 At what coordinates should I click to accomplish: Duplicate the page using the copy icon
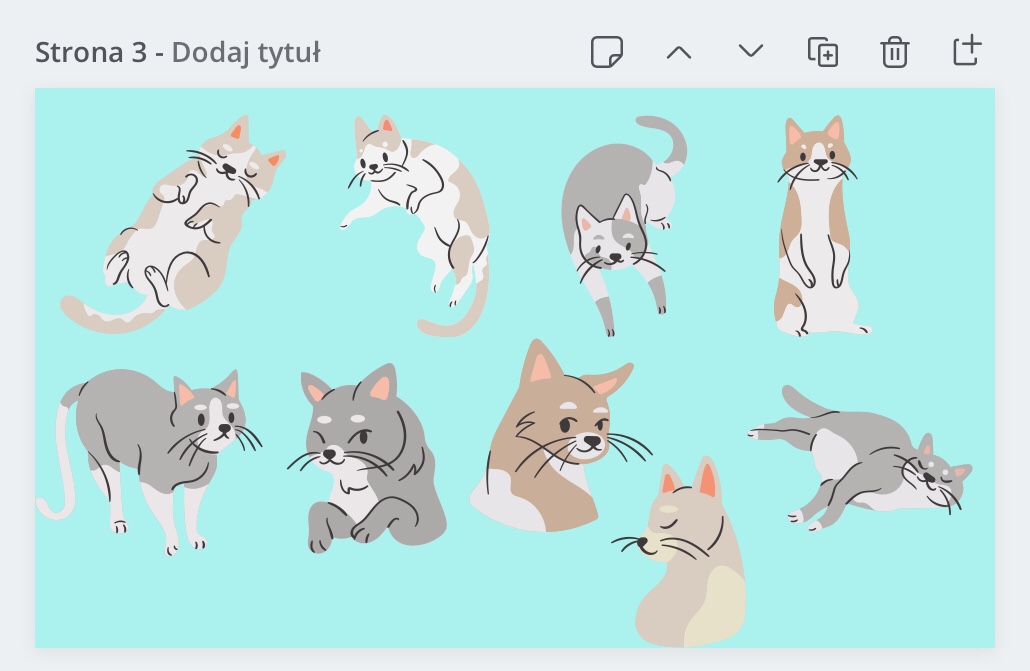tap(822, 52)
